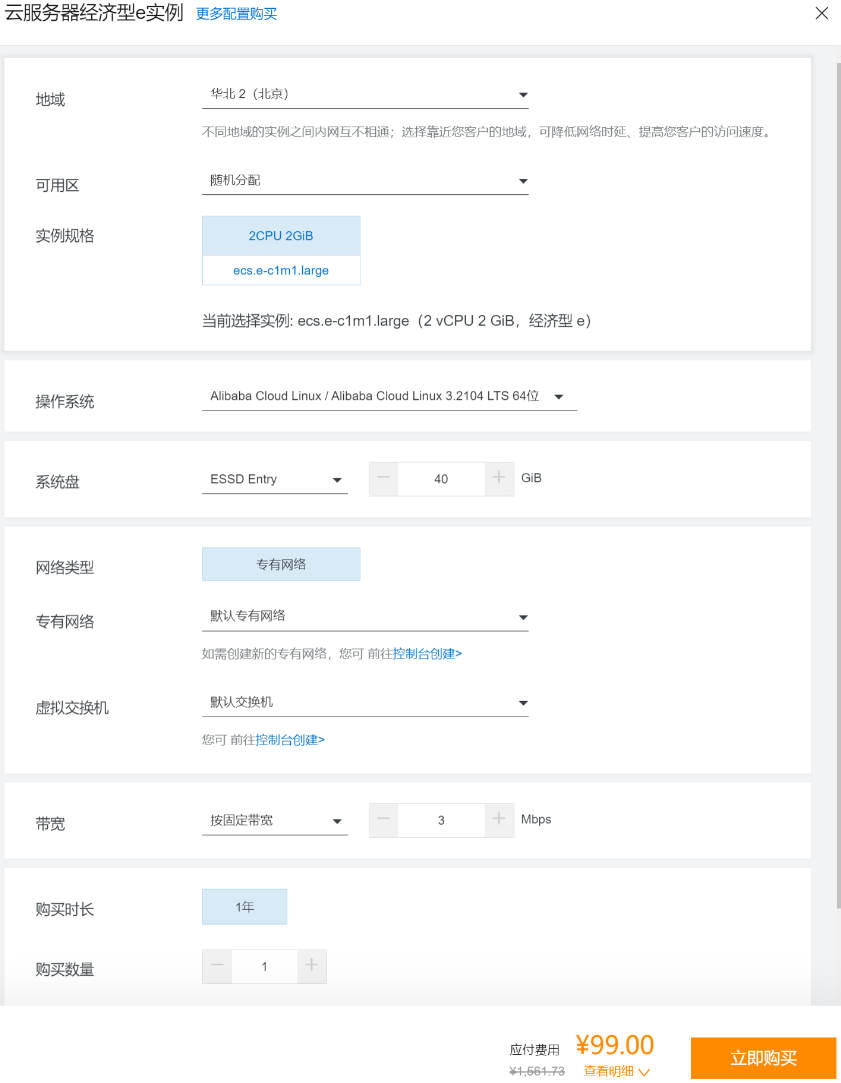Image resolution: width=841 pixels, height=1083 pixels.
Task: Select the 1年 purchase duration
Action: (244, 907)
